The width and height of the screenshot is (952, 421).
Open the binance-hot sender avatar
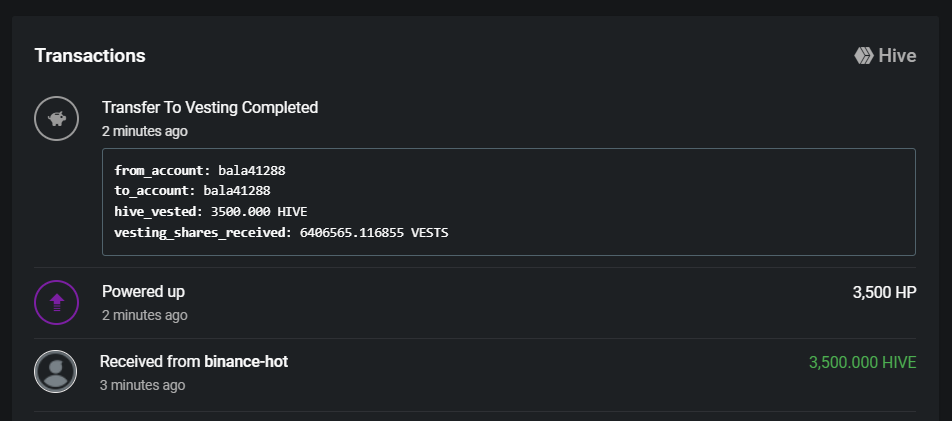click(56, 371)
